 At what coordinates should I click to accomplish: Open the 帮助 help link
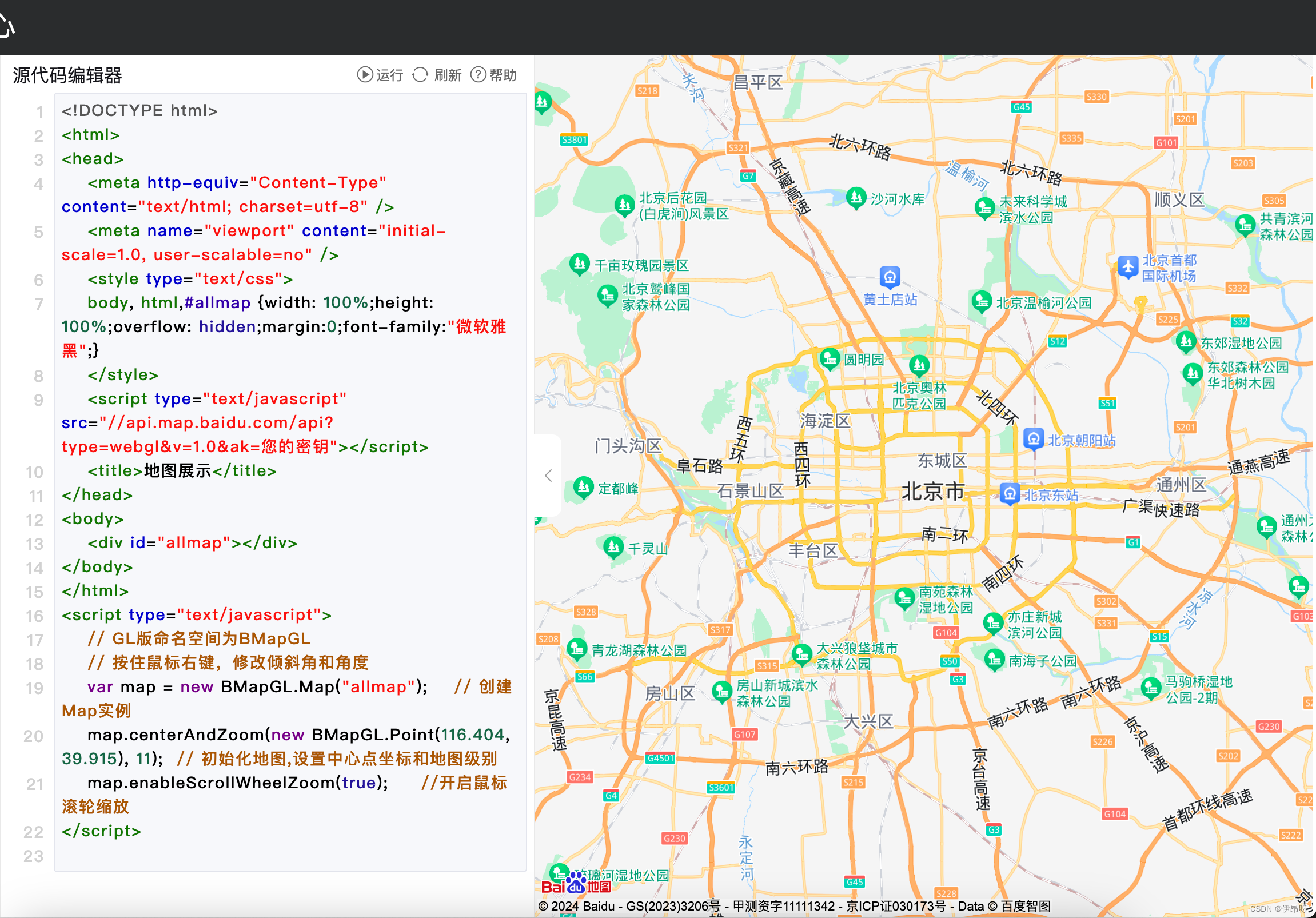[493, 75]
